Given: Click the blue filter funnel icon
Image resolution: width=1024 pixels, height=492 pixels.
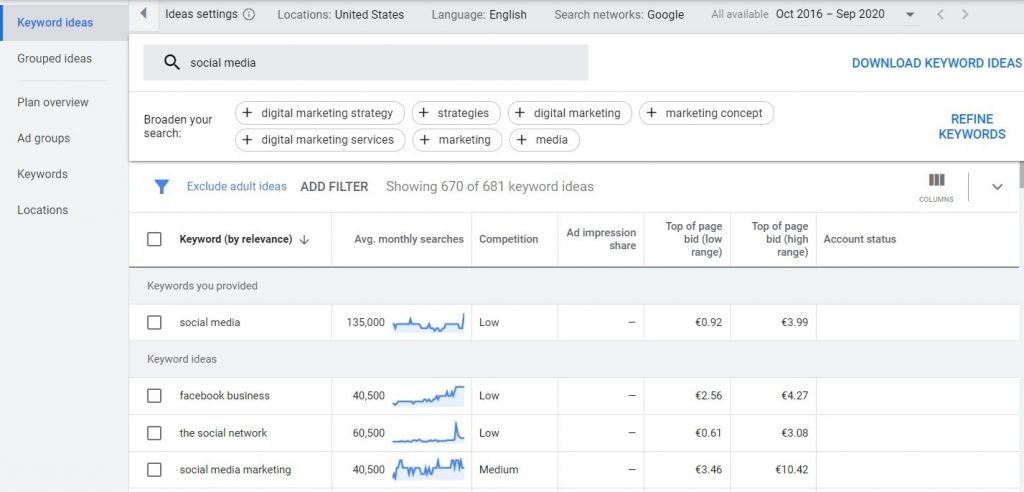Looking at the screenshot, I should (x=161, y=187).
